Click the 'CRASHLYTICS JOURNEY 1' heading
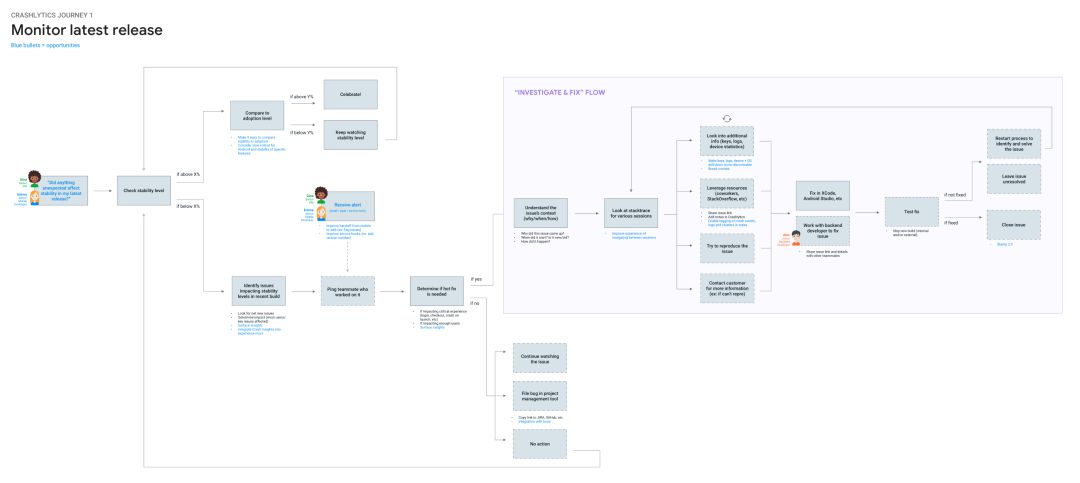This screenshot has height=483, width=1080. (x=52, y=14)
